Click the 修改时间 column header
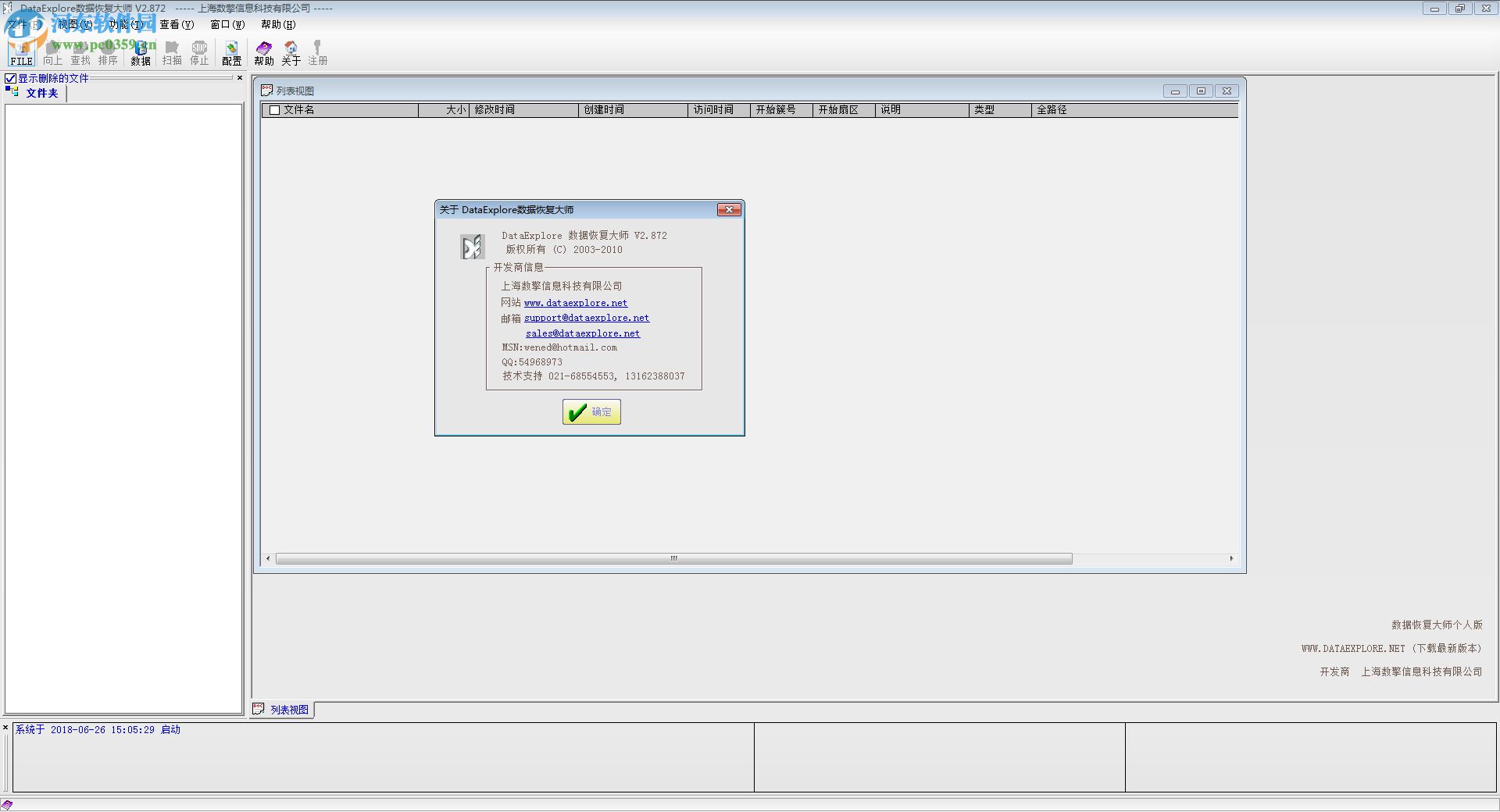Image resolution: width=1500 pixels, height=812 pixels. tap(523, 110)
